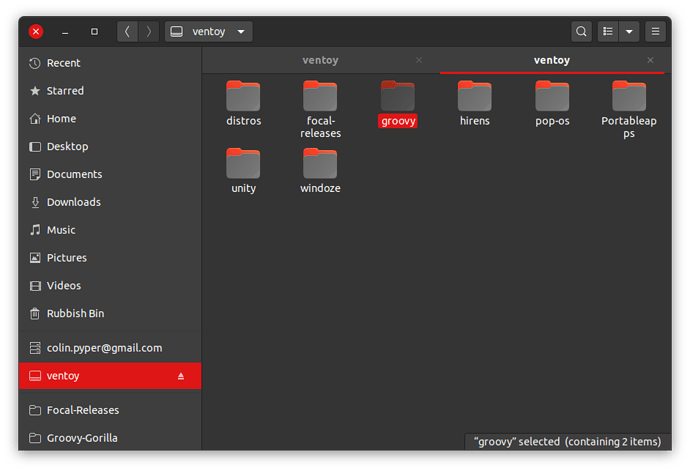
Task: Select the groovy folder icon
Action: click(x=397, y=95)
